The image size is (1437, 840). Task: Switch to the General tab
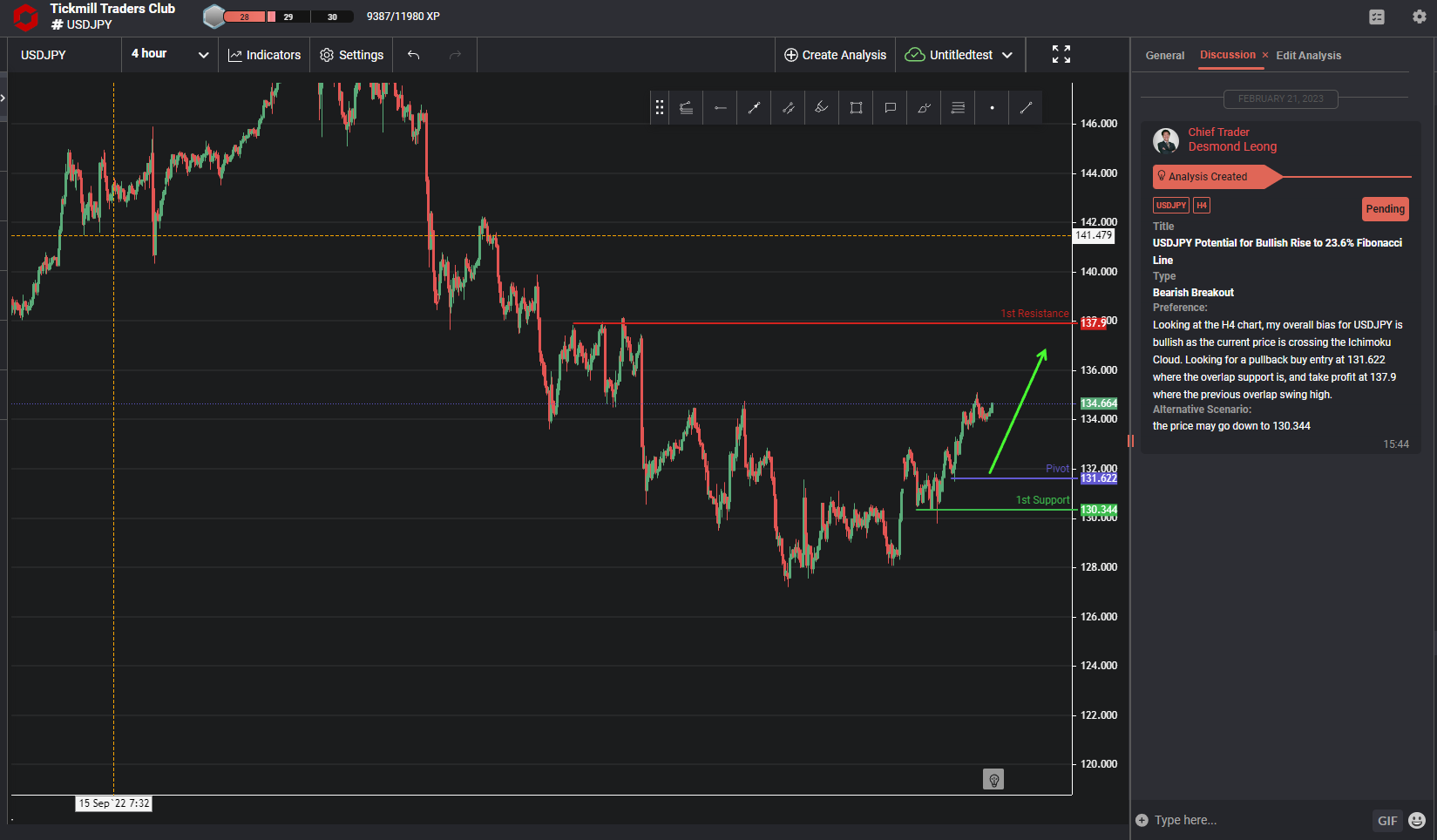pos(1164,55)
